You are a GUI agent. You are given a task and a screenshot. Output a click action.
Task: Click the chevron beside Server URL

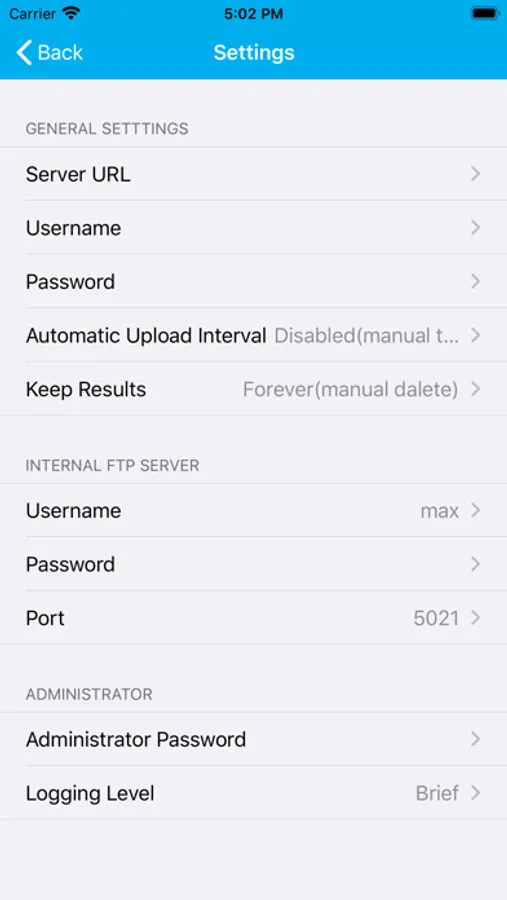(475, 174)
